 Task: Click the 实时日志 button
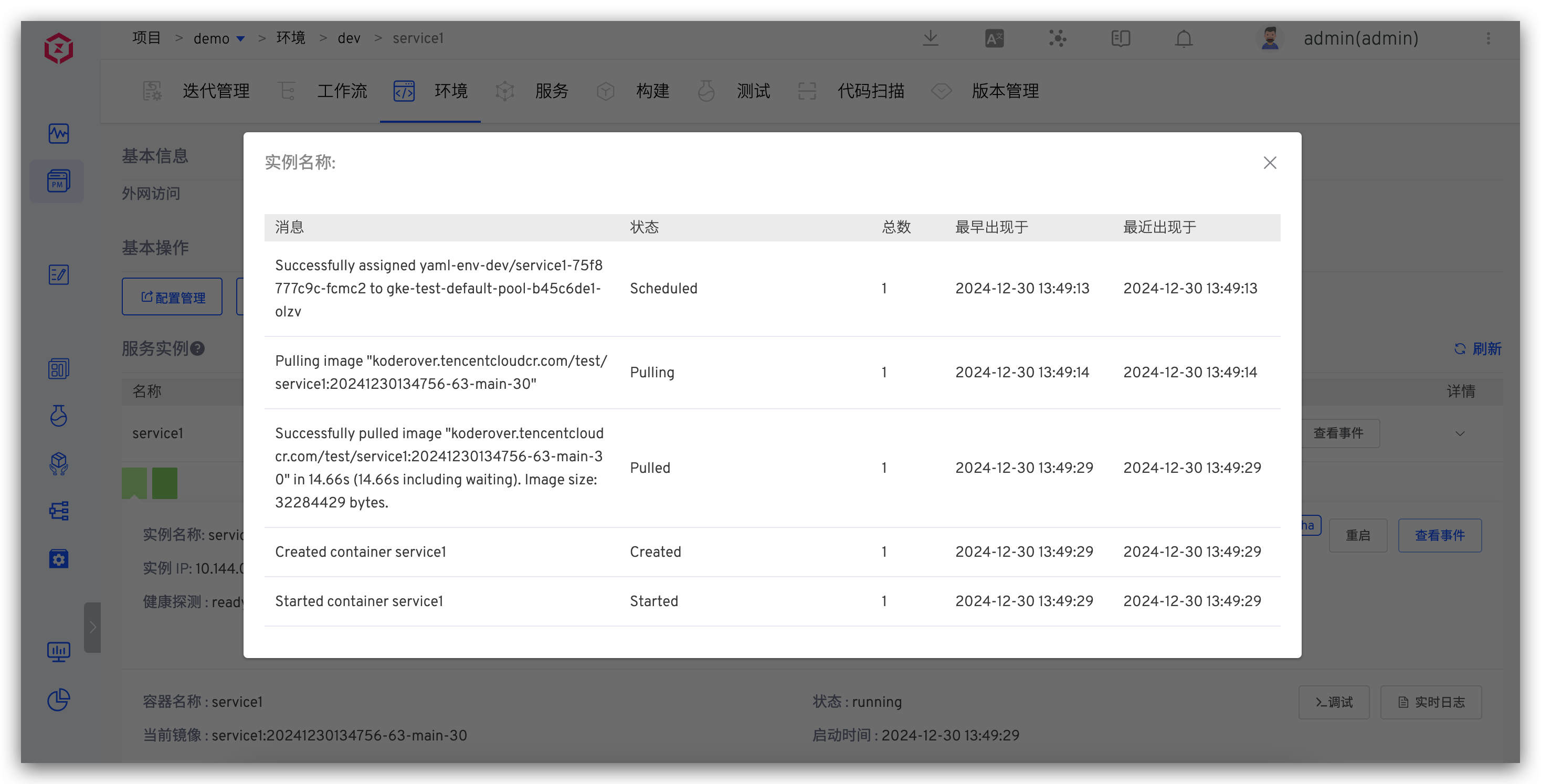pyautogui.click(x=1431, y=702)
